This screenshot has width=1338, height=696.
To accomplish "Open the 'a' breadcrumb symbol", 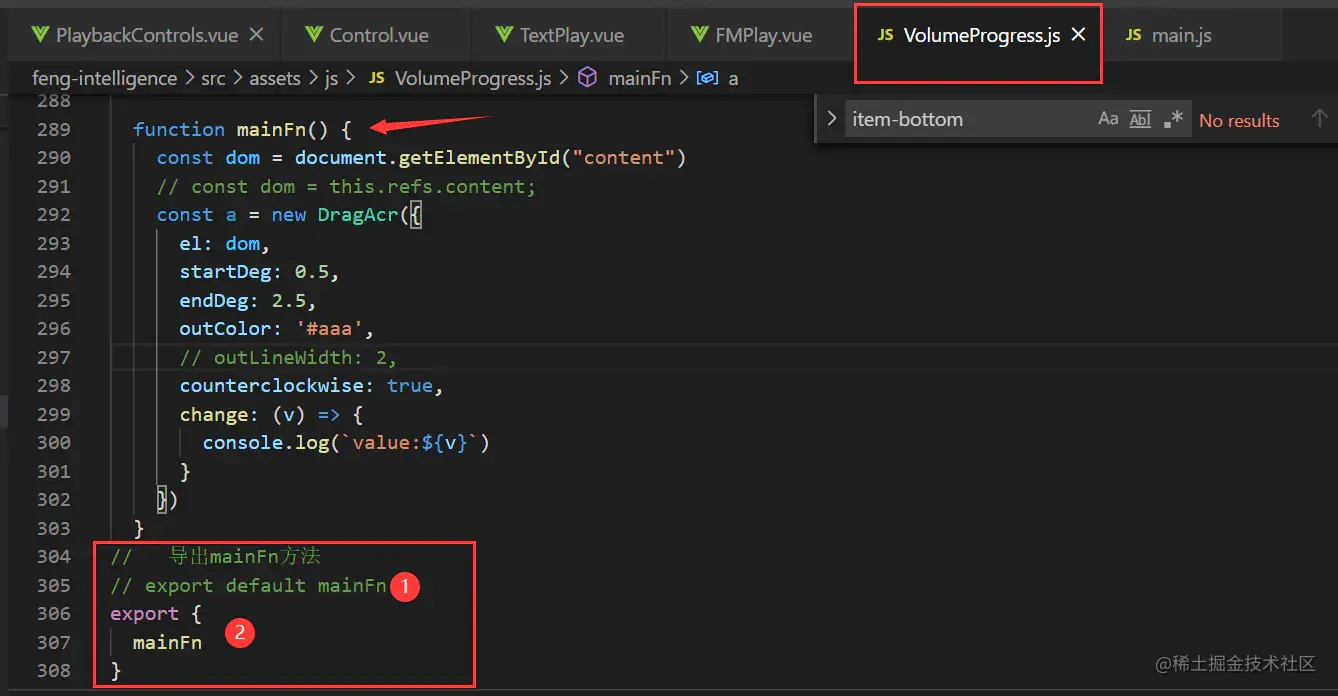I will (x=733, y=78).
